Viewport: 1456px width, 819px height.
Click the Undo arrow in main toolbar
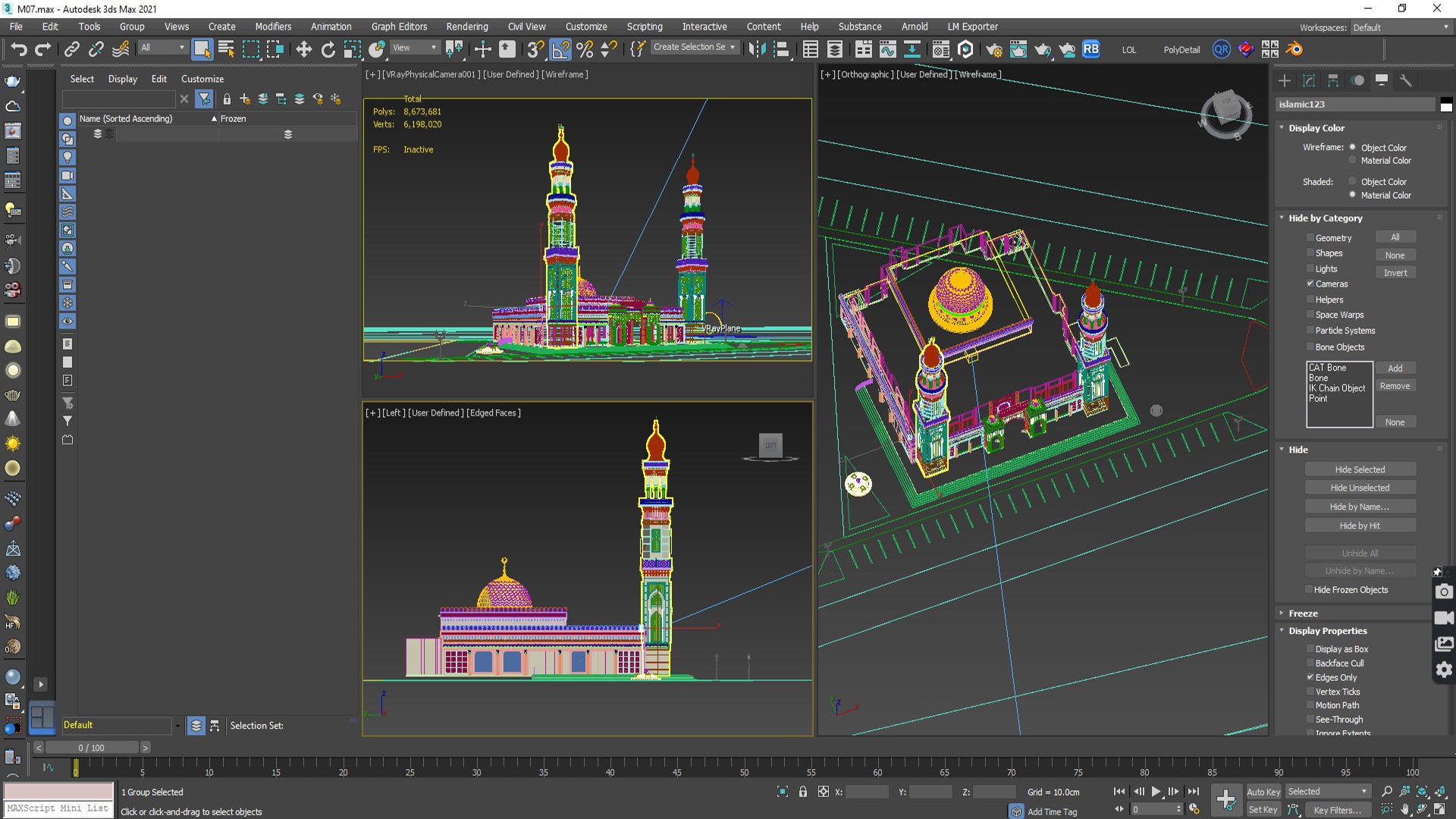[19, 49]
